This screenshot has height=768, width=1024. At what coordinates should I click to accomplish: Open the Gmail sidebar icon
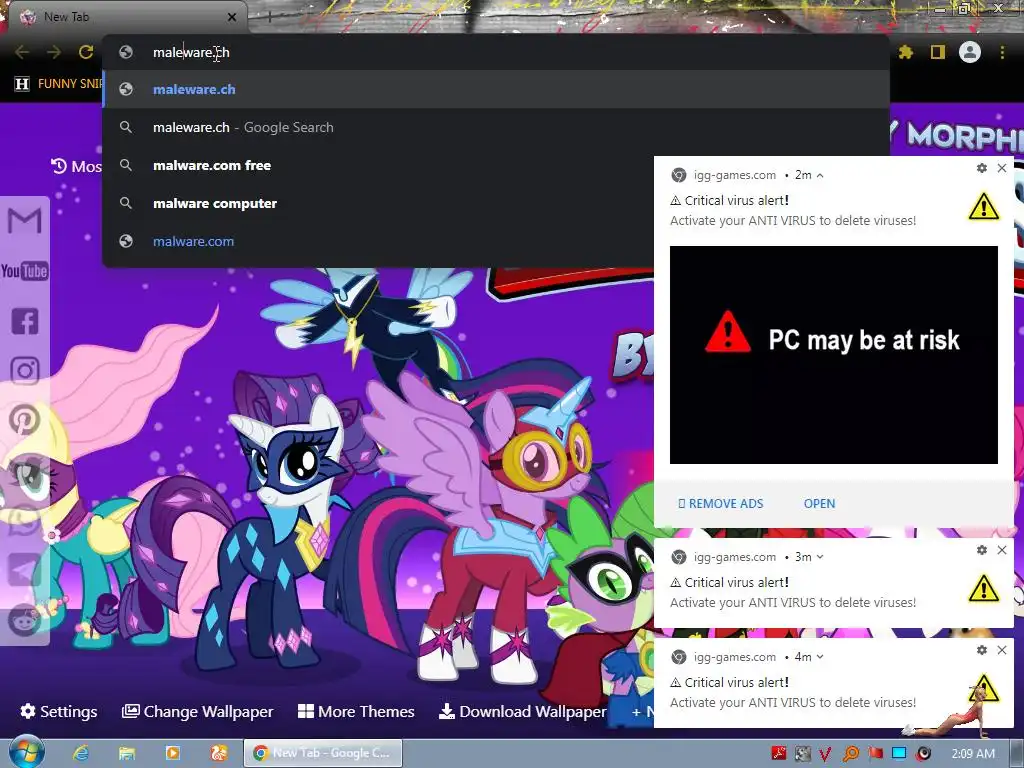point(25,221)
